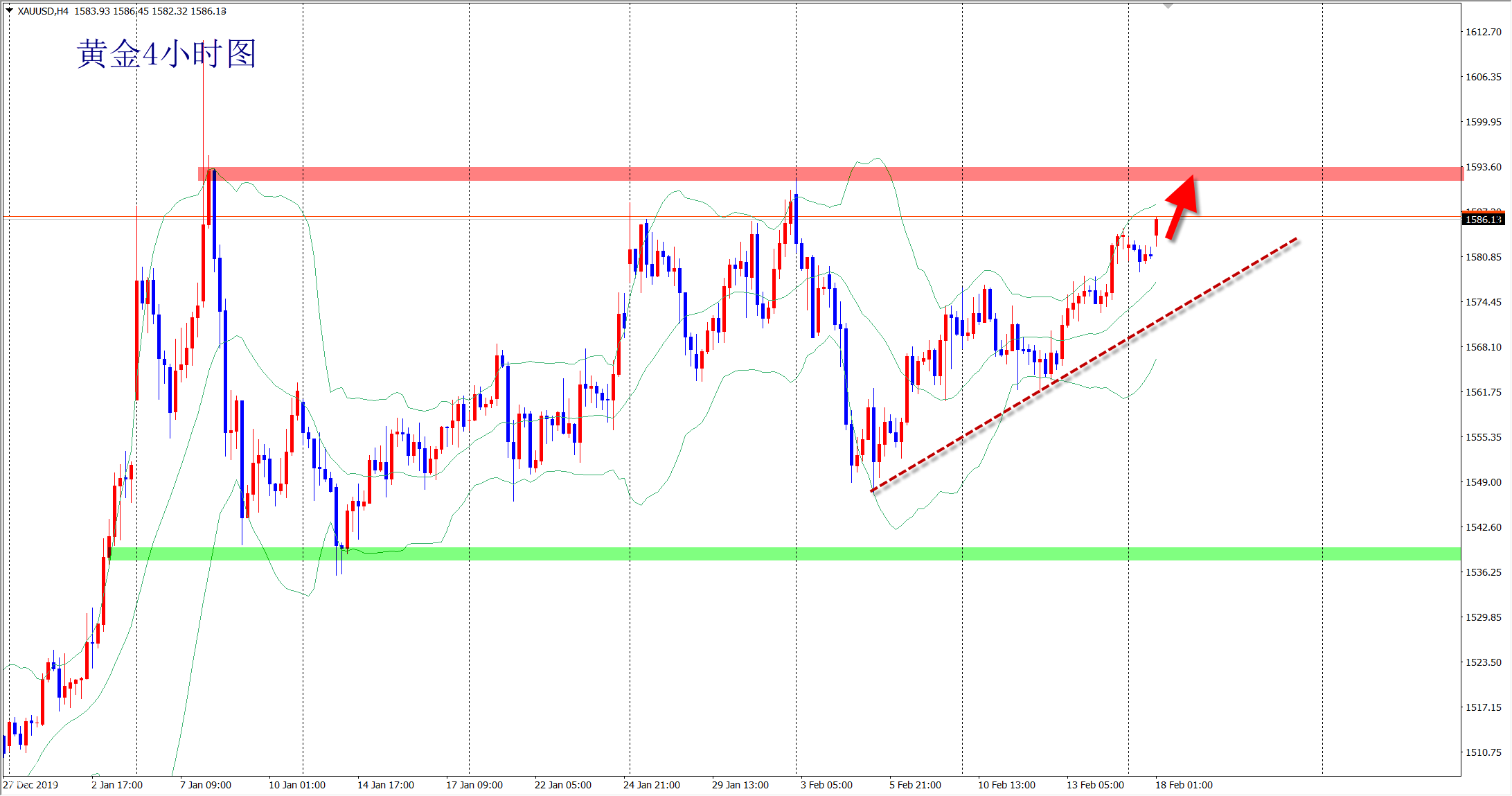Click the black 1586.13 current price tag
1512x796 pixels.
click(1483, 220)
